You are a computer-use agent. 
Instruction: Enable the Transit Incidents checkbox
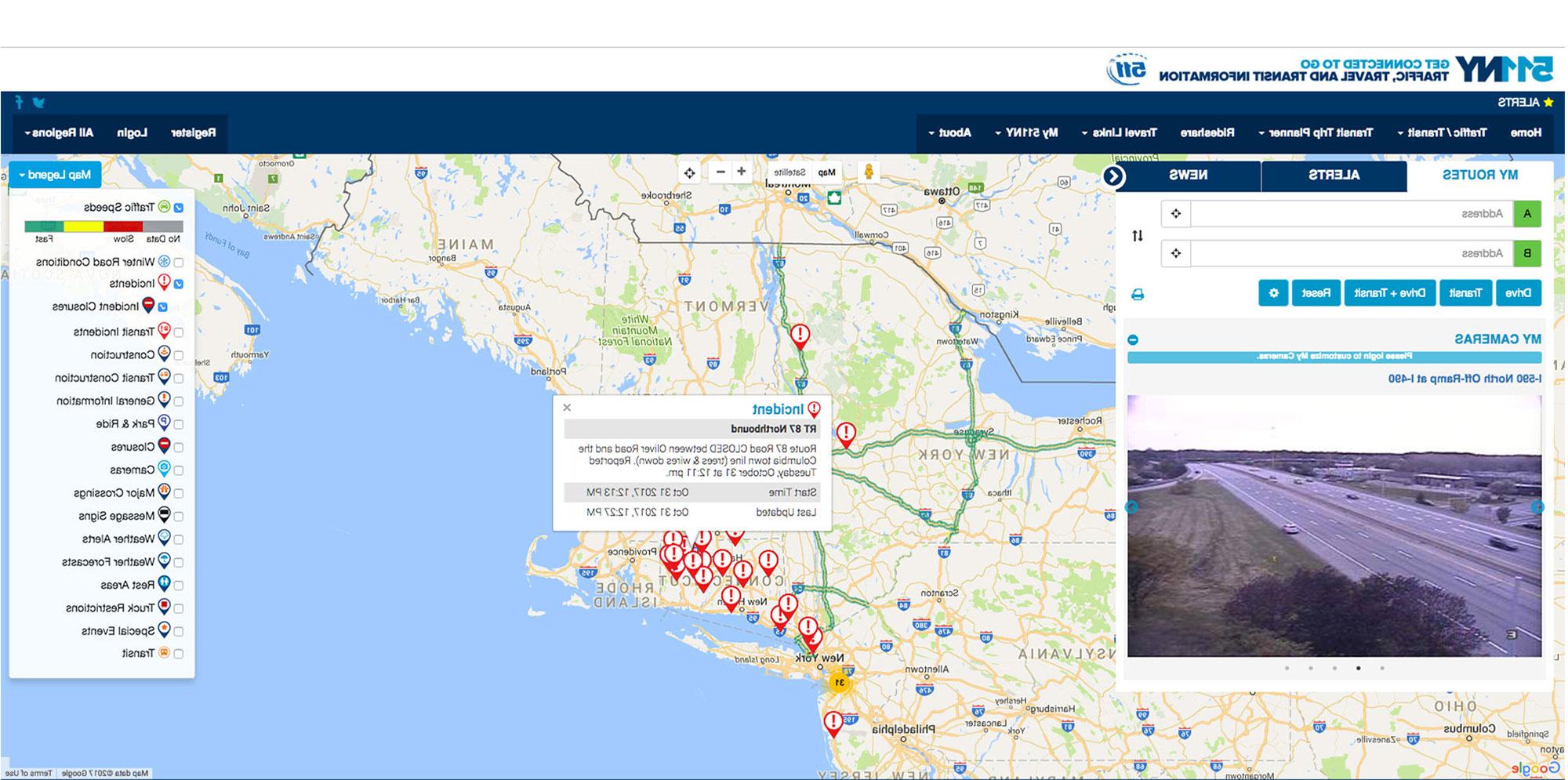coord(179,332)
